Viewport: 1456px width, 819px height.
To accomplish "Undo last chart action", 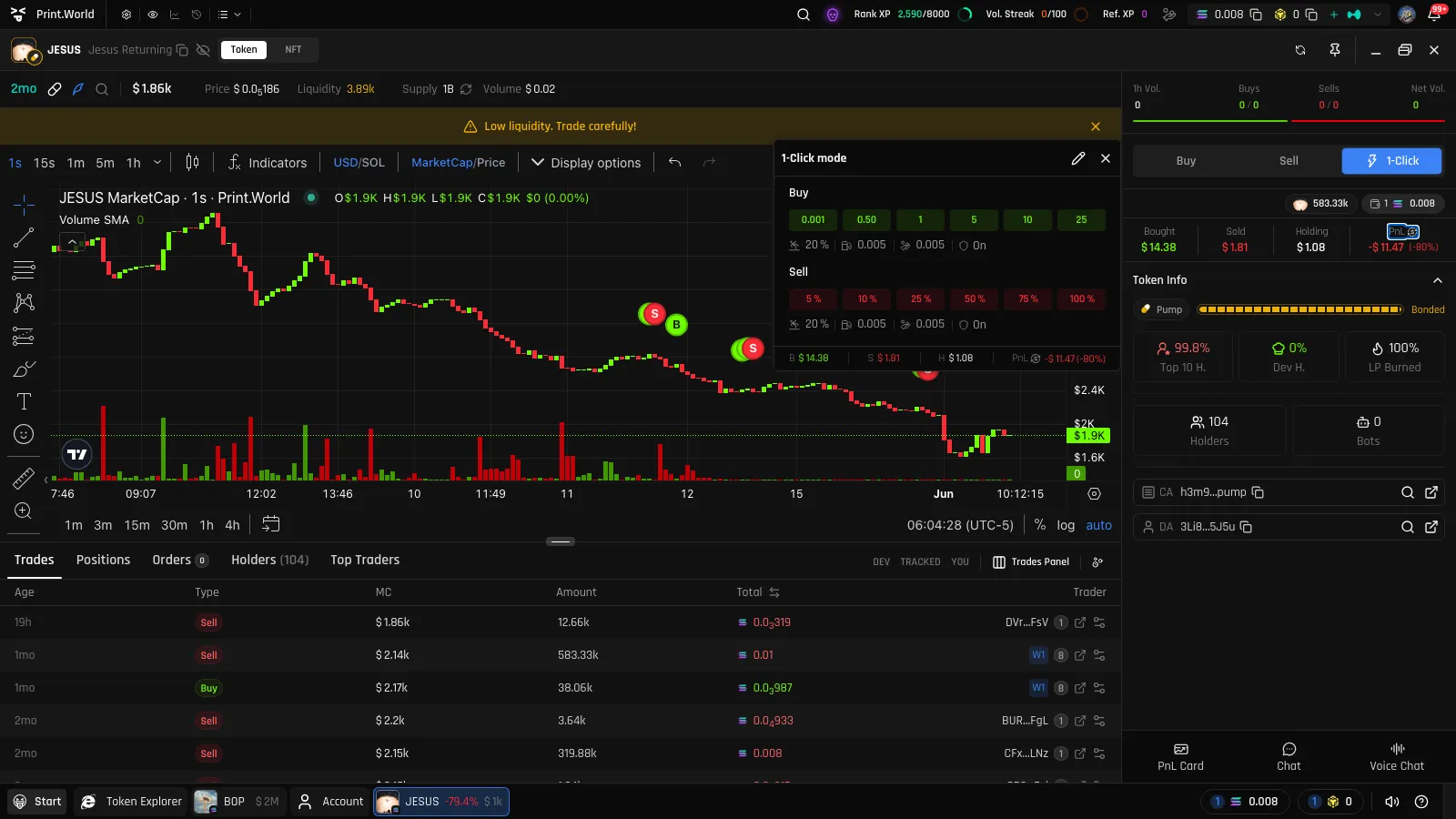I will coord(674,163).
